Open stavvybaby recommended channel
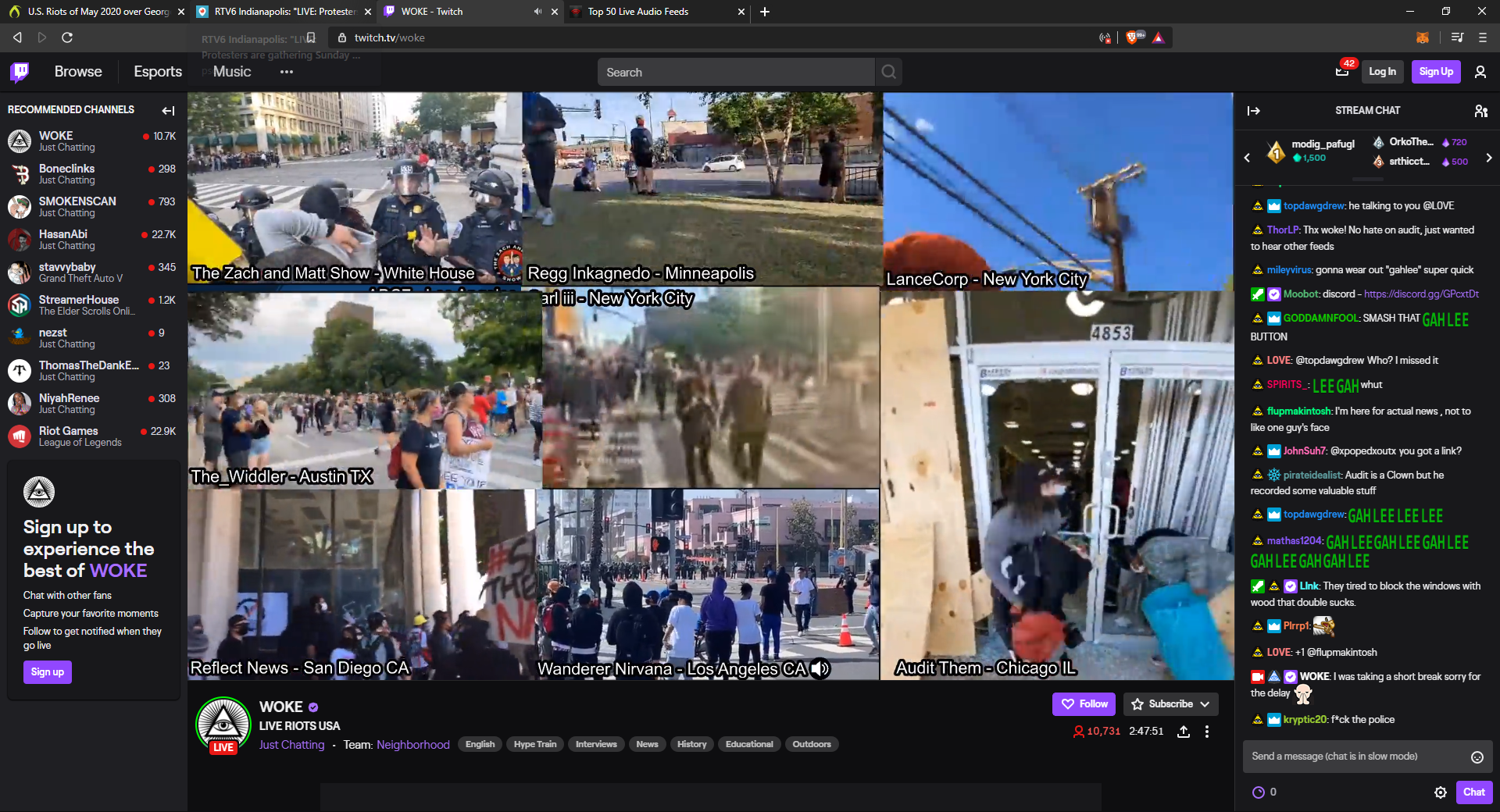1500x812 pixels. (x=93, y=272)
